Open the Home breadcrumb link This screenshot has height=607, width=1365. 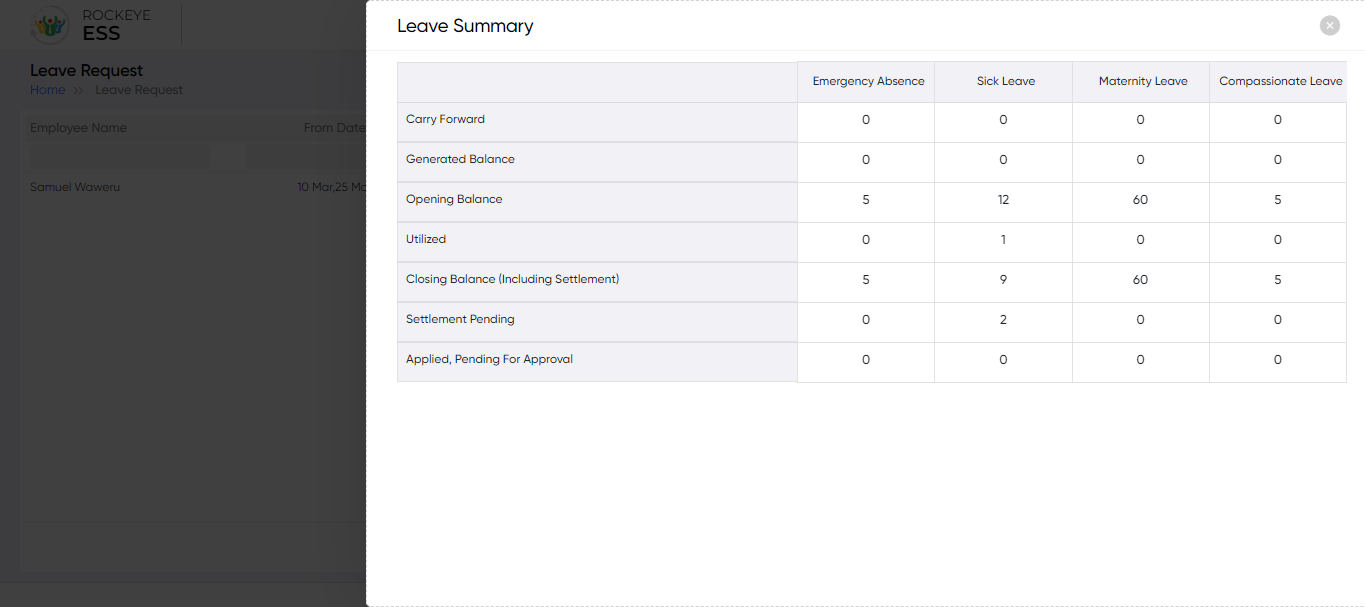pyautogui.click(x=47, y=90)
